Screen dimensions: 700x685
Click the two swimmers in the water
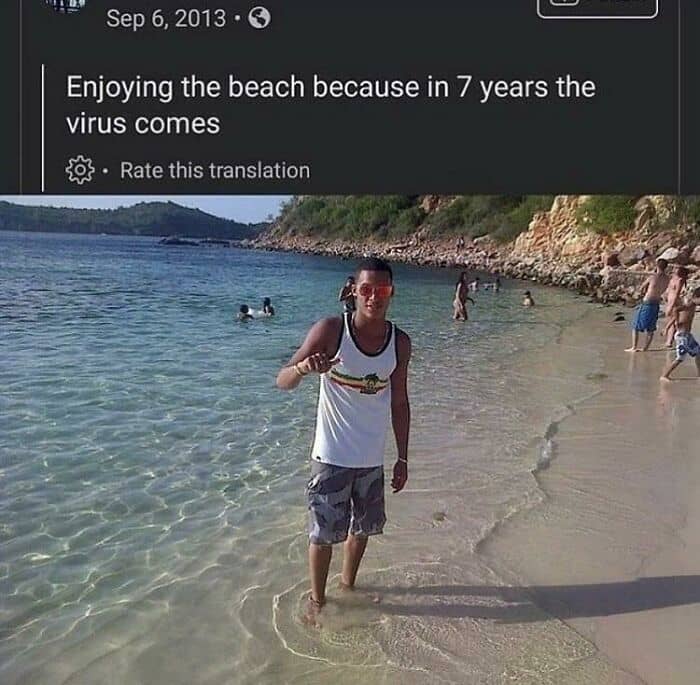(256, 309)
